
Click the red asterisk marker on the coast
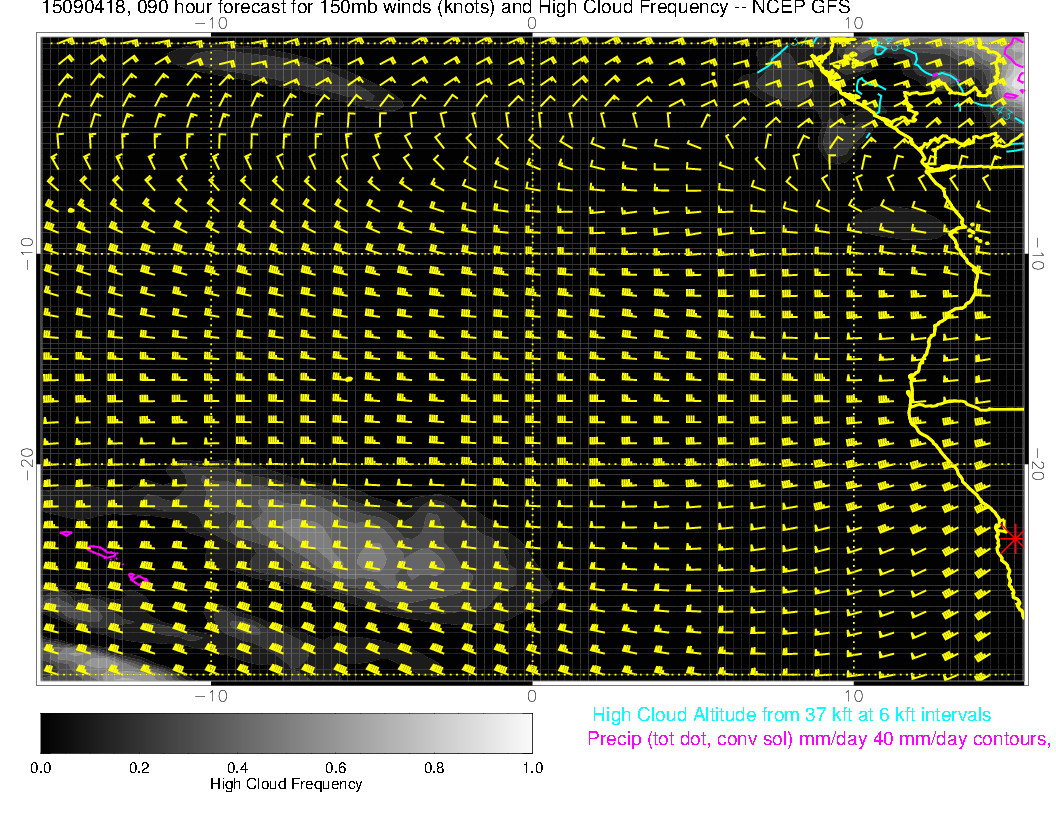1014,538
